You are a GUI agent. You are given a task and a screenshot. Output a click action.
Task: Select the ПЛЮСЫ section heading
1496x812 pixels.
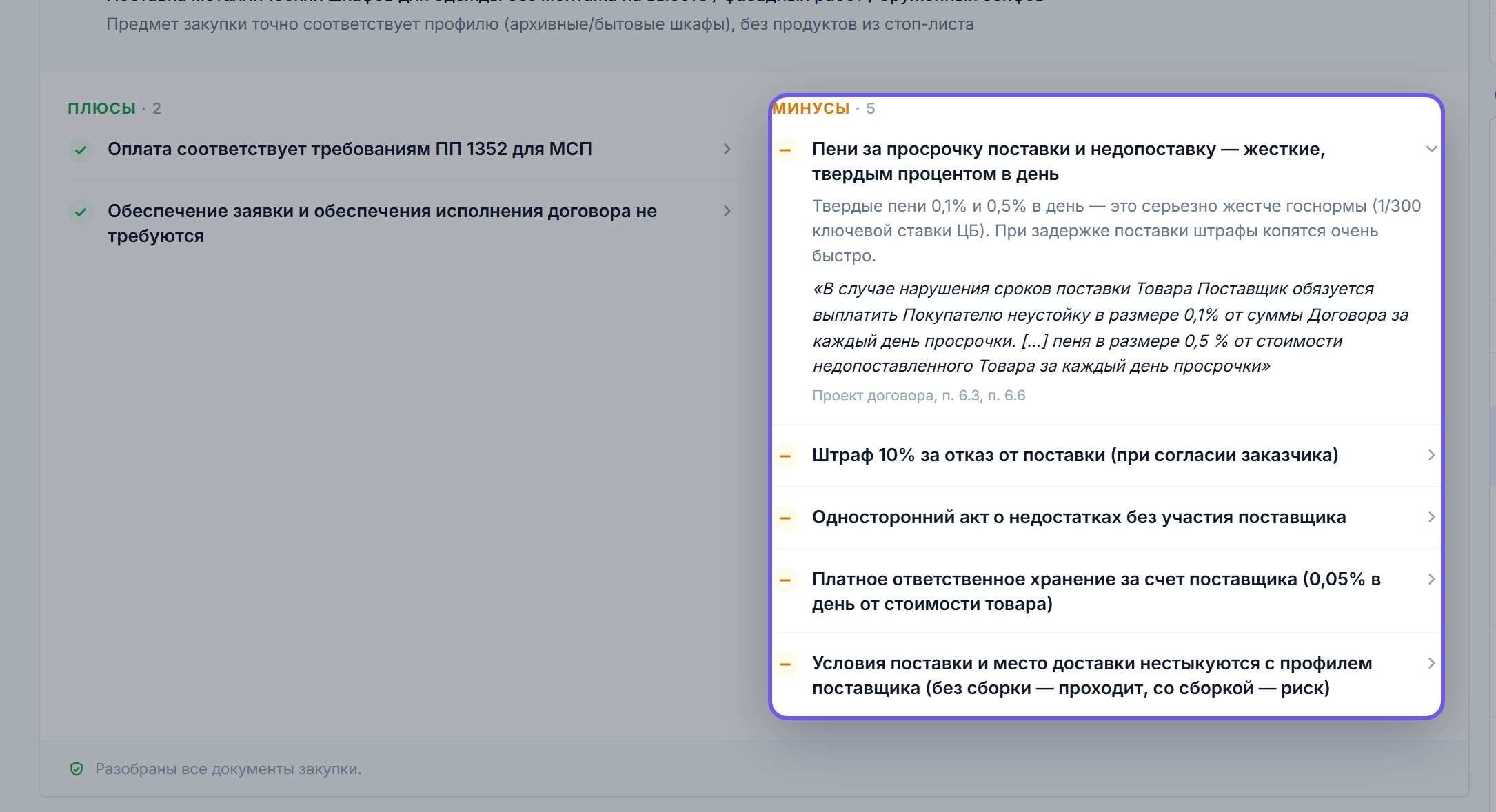coord(101,108)
